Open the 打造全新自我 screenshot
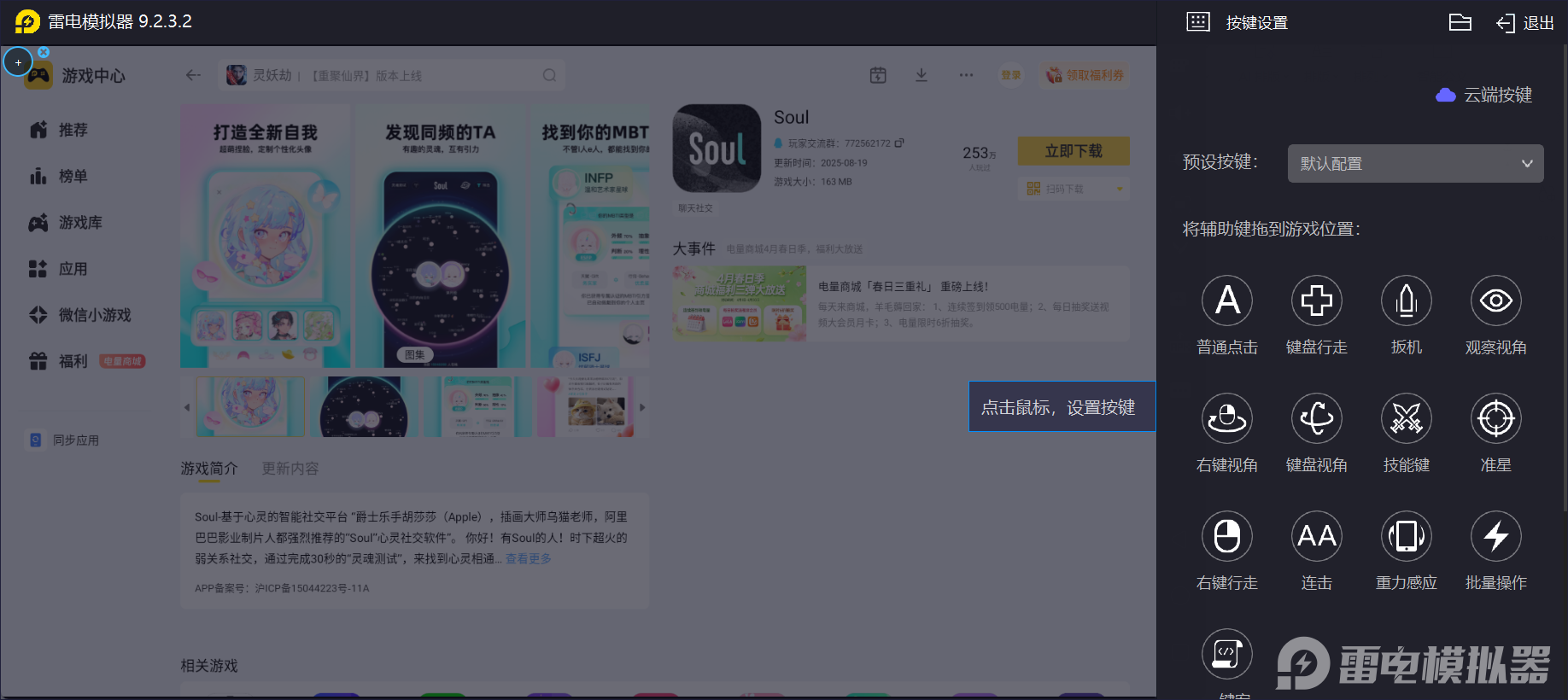This screenshot has height=700, width=1568. tap(266, 236)
